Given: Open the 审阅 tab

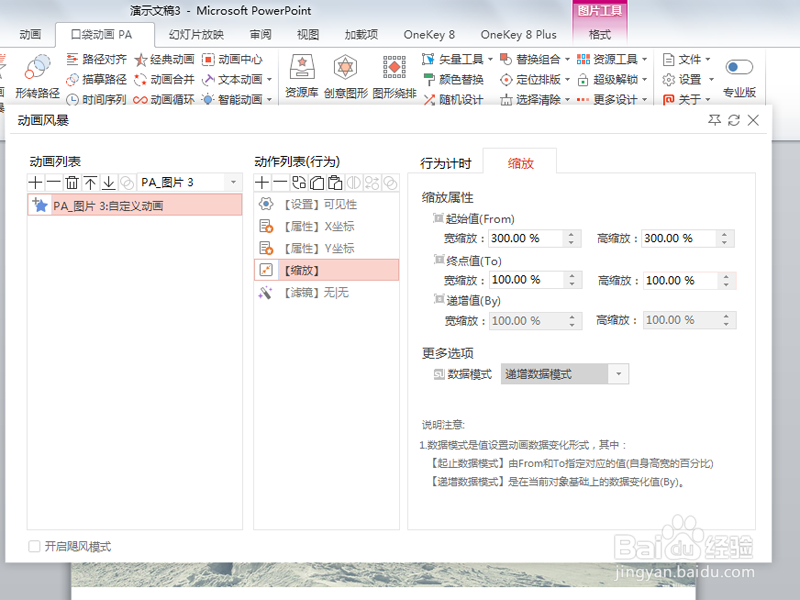Looking at the screenshot, I should click(x=260, y=35).
